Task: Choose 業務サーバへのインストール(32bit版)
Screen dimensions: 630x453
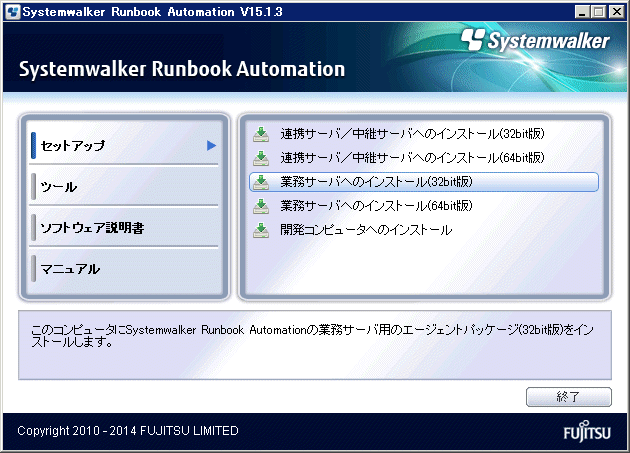Action: [376, 182]
